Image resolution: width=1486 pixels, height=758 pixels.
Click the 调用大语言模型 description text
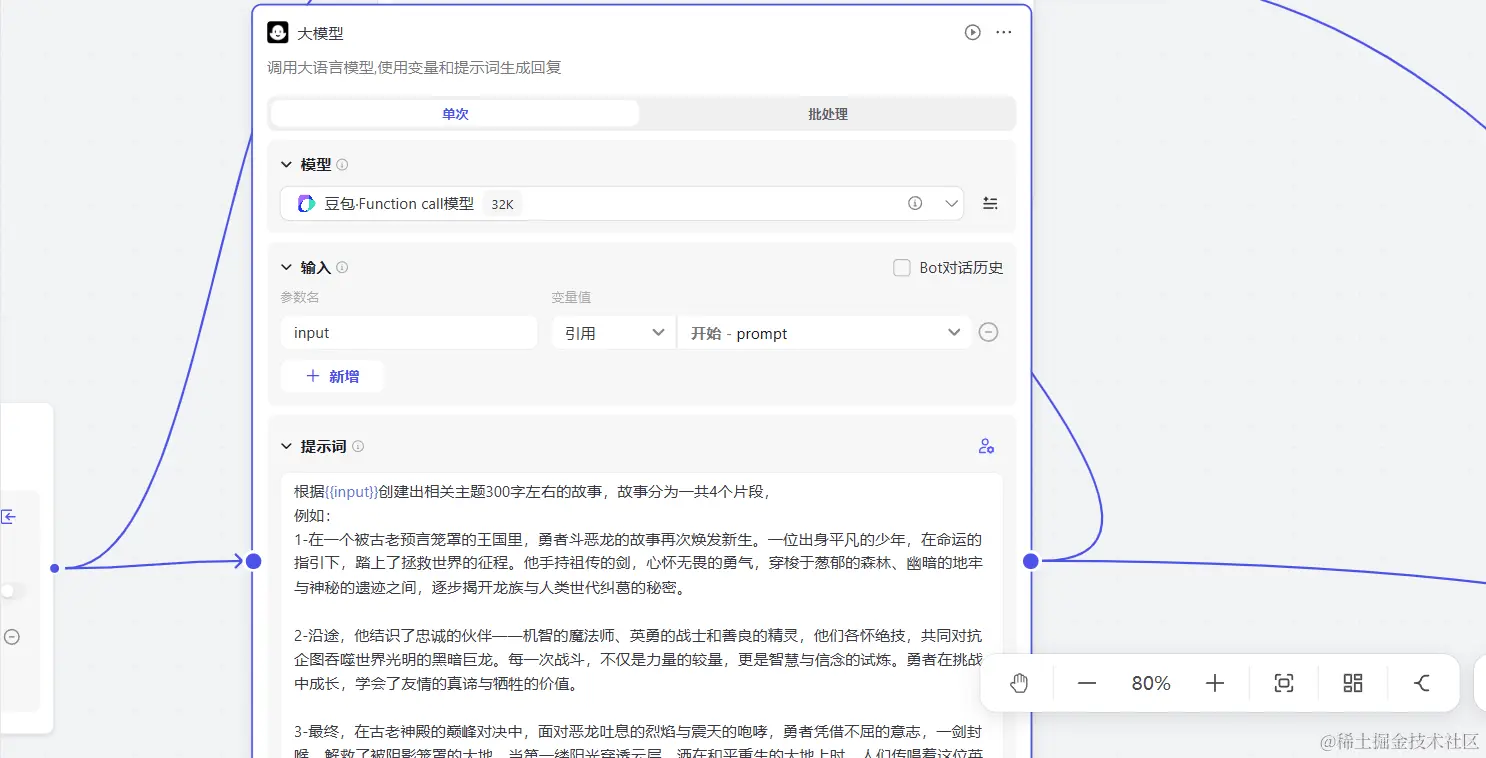[414, 67]
